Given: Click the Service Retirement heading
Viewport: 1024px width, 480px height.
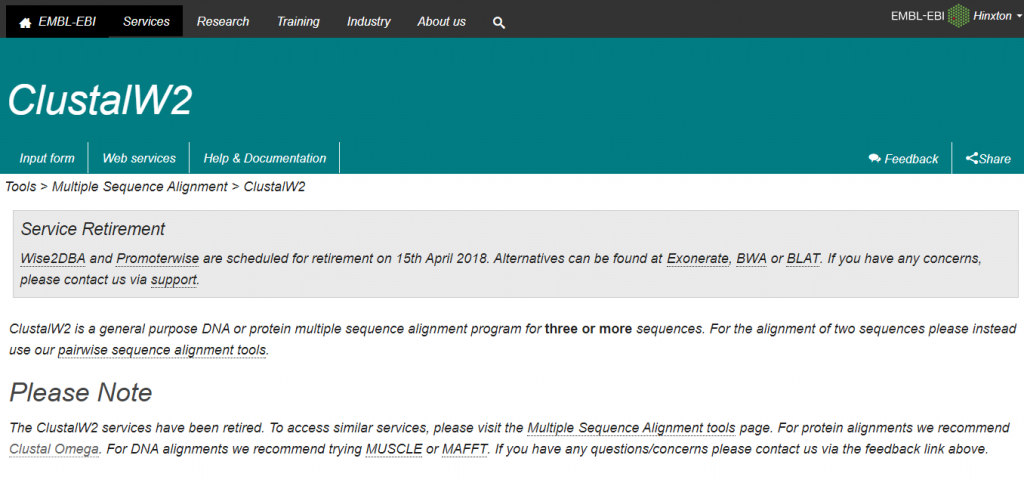Looking at the screenshot, I should coord(93,229).
